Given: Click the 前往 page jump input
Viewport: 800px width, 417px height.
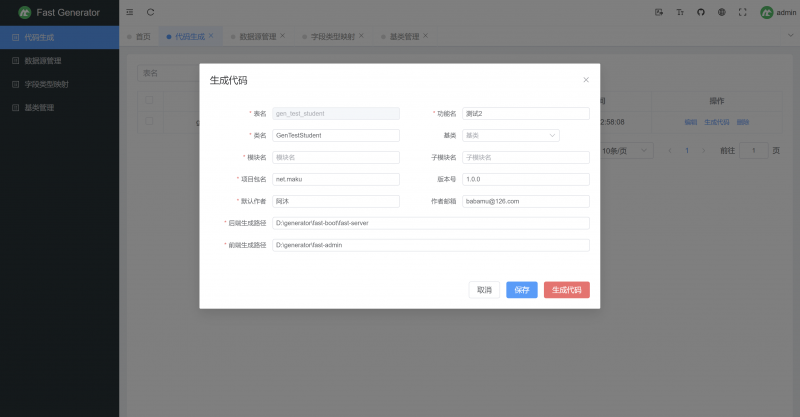Looking at the screenshot, I should pos(754,151).
